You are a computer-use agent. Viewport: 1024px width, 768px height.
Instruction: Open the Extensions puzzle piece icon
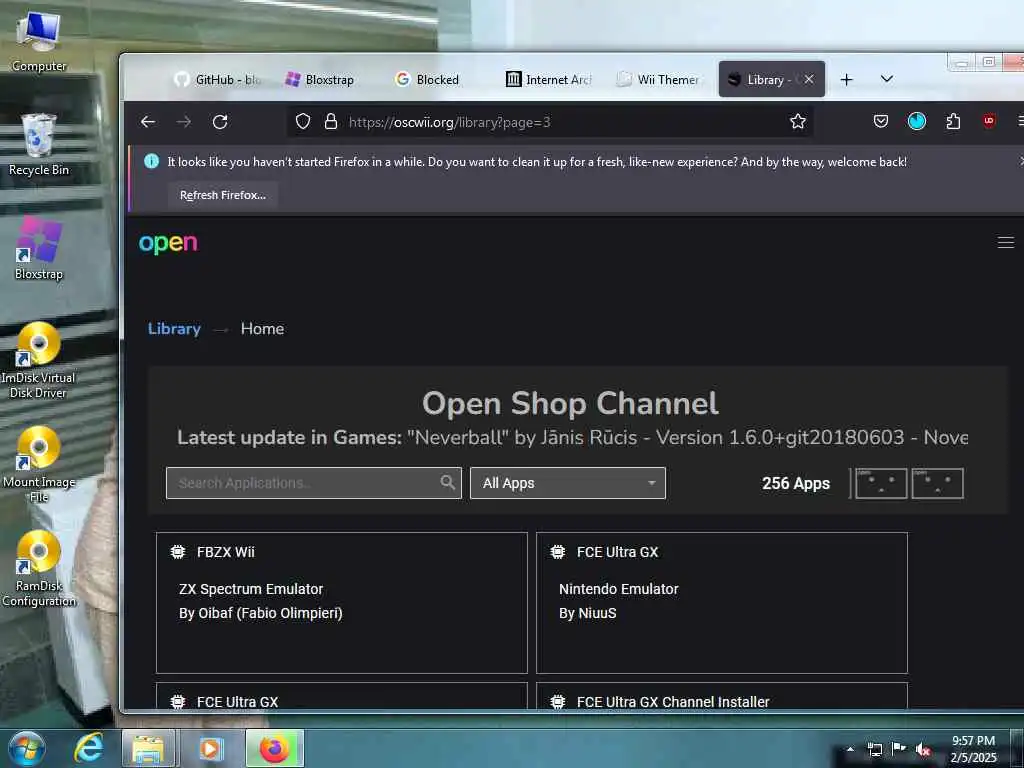[953, 121]
